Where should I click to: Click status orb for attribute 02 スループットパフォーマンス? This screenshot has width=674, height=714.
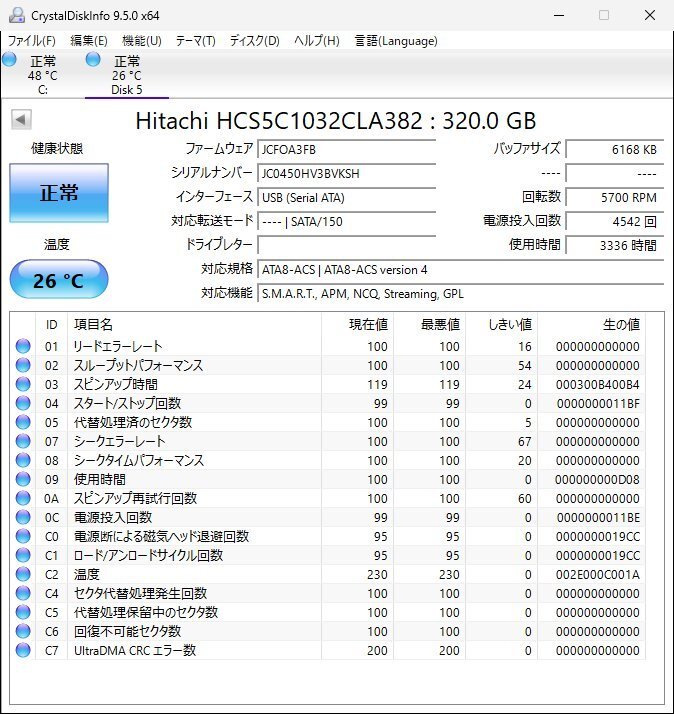(x=23, y=365)
